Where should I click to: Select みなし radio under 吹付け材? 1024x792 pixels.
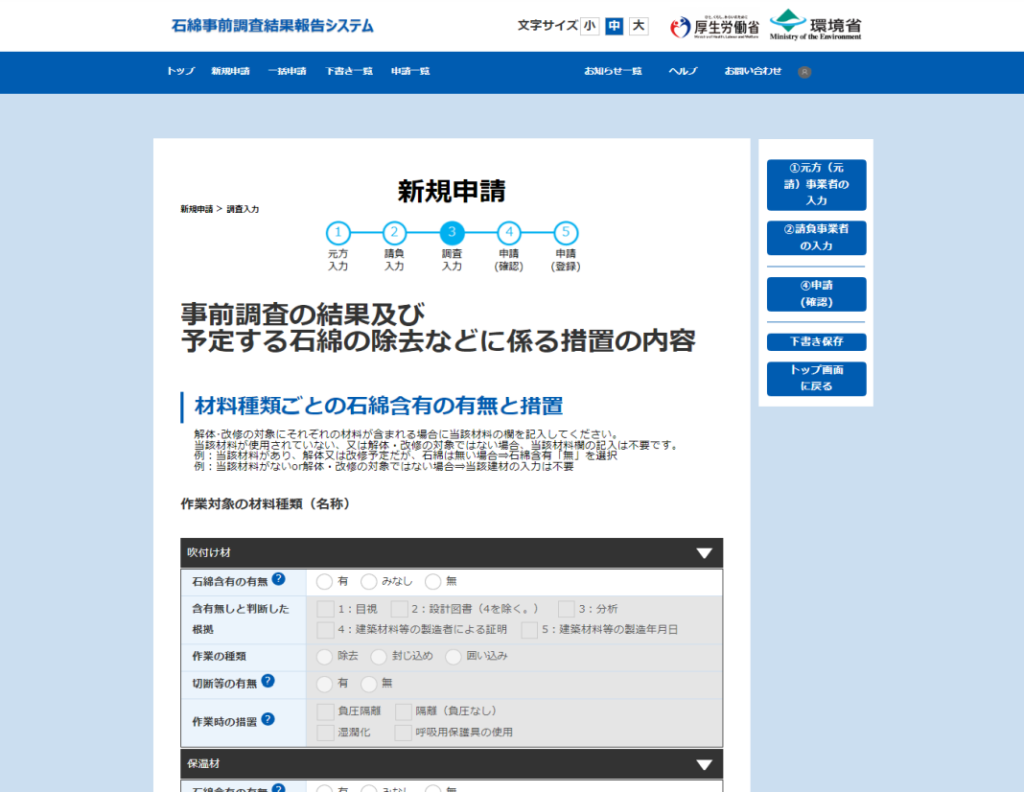coord(369,581)
